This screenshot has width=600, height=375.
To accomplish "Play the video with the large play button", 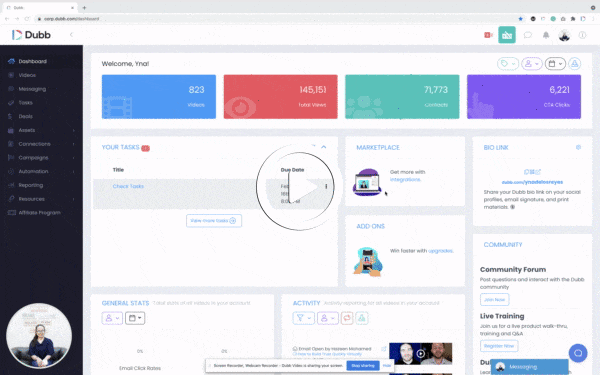I will [x=295, y=188].
